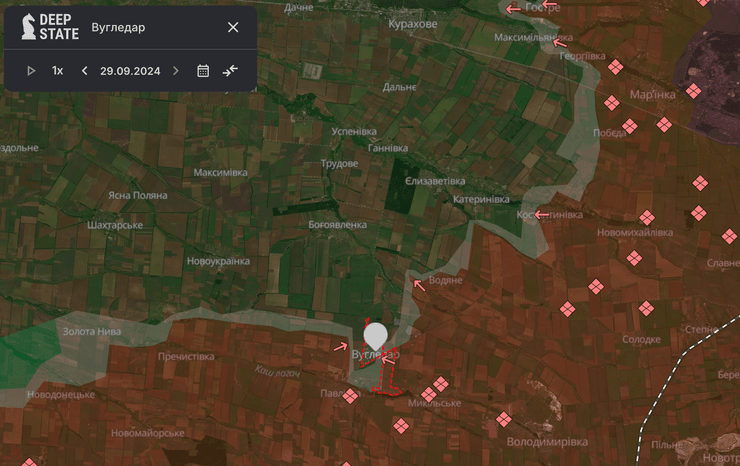This screenshot has height=466, width=740.
Task: Click the red arrow next to Максимільянівка
Action: pos(560,44)
